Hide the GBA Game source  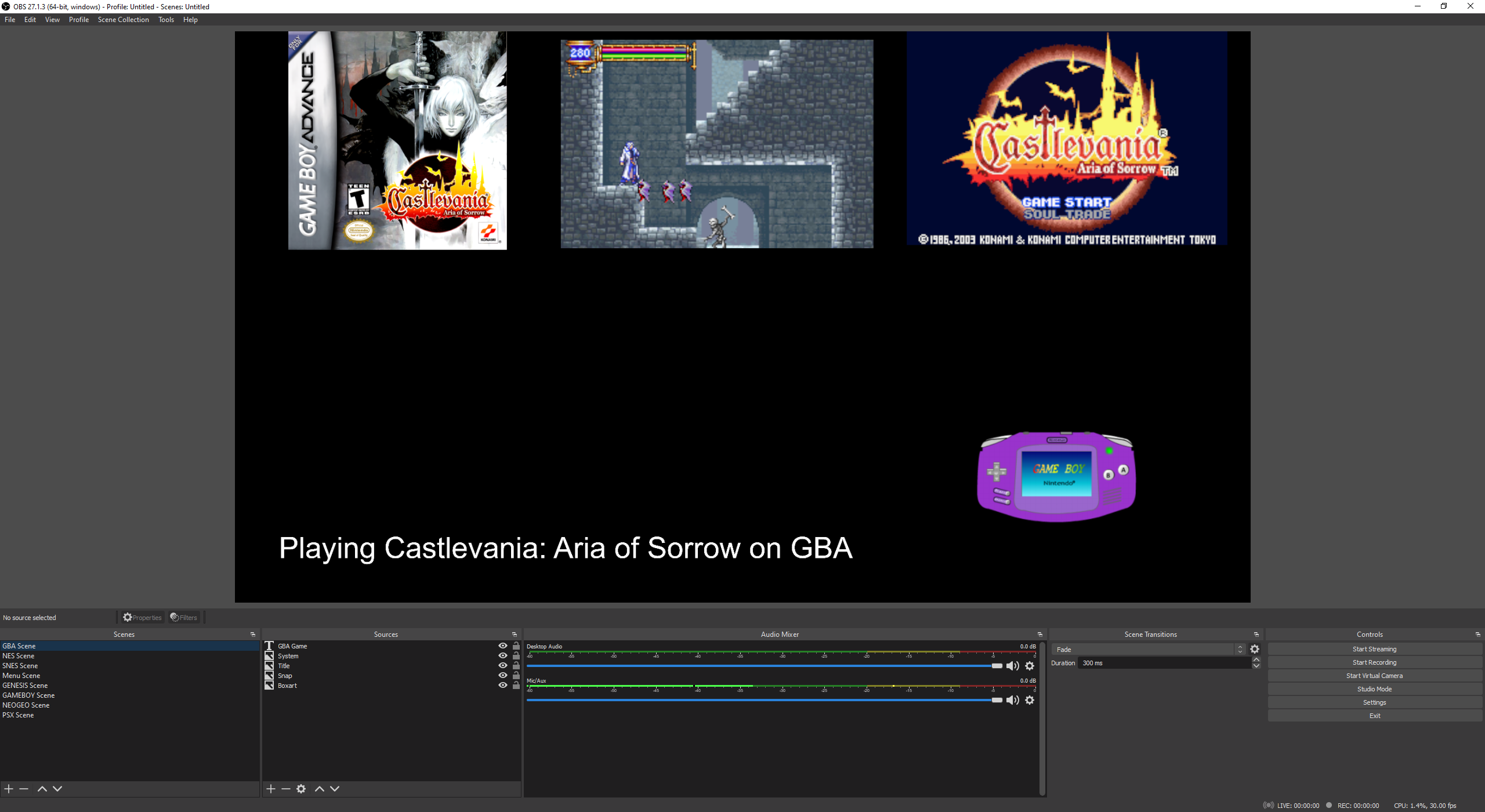tap(502, 646)
